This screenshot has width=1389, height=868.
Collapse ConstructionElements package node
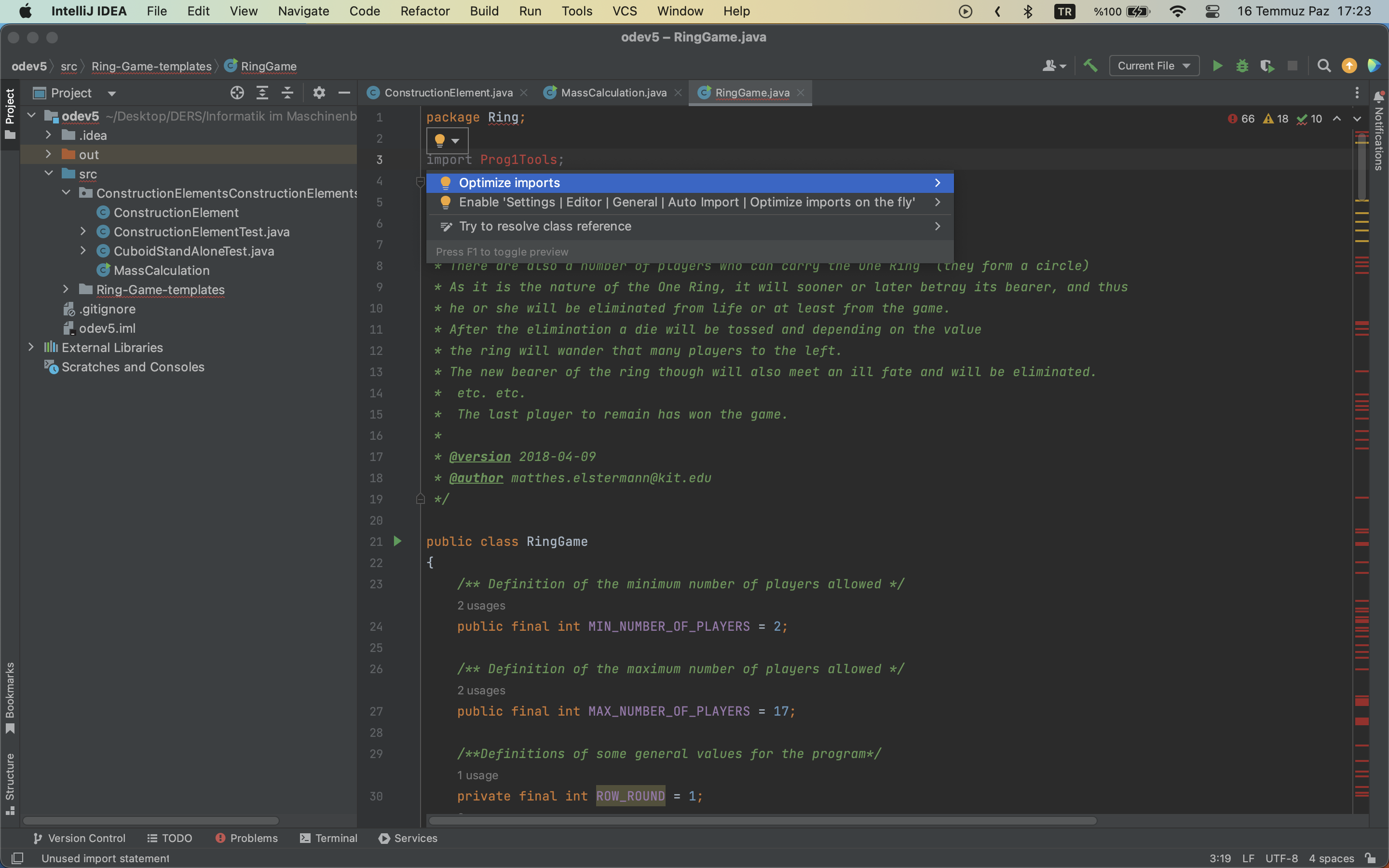66,193
